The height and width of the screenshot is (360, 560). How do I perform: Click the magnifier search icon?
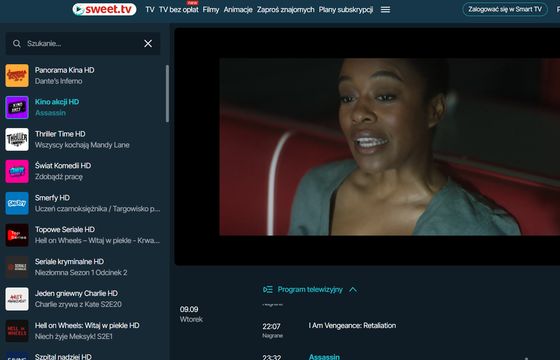coord(17,44)
